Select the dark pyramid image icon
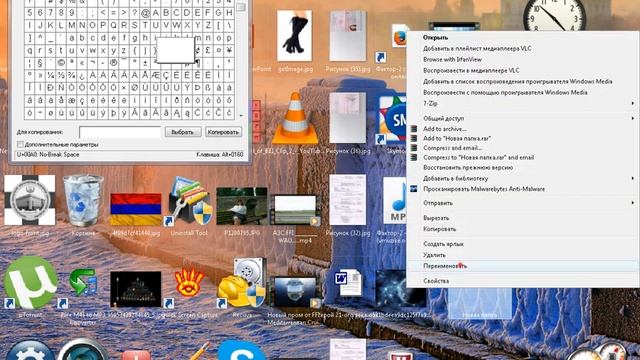This screenshot has height=360, width=640. [x=136, y=289]
